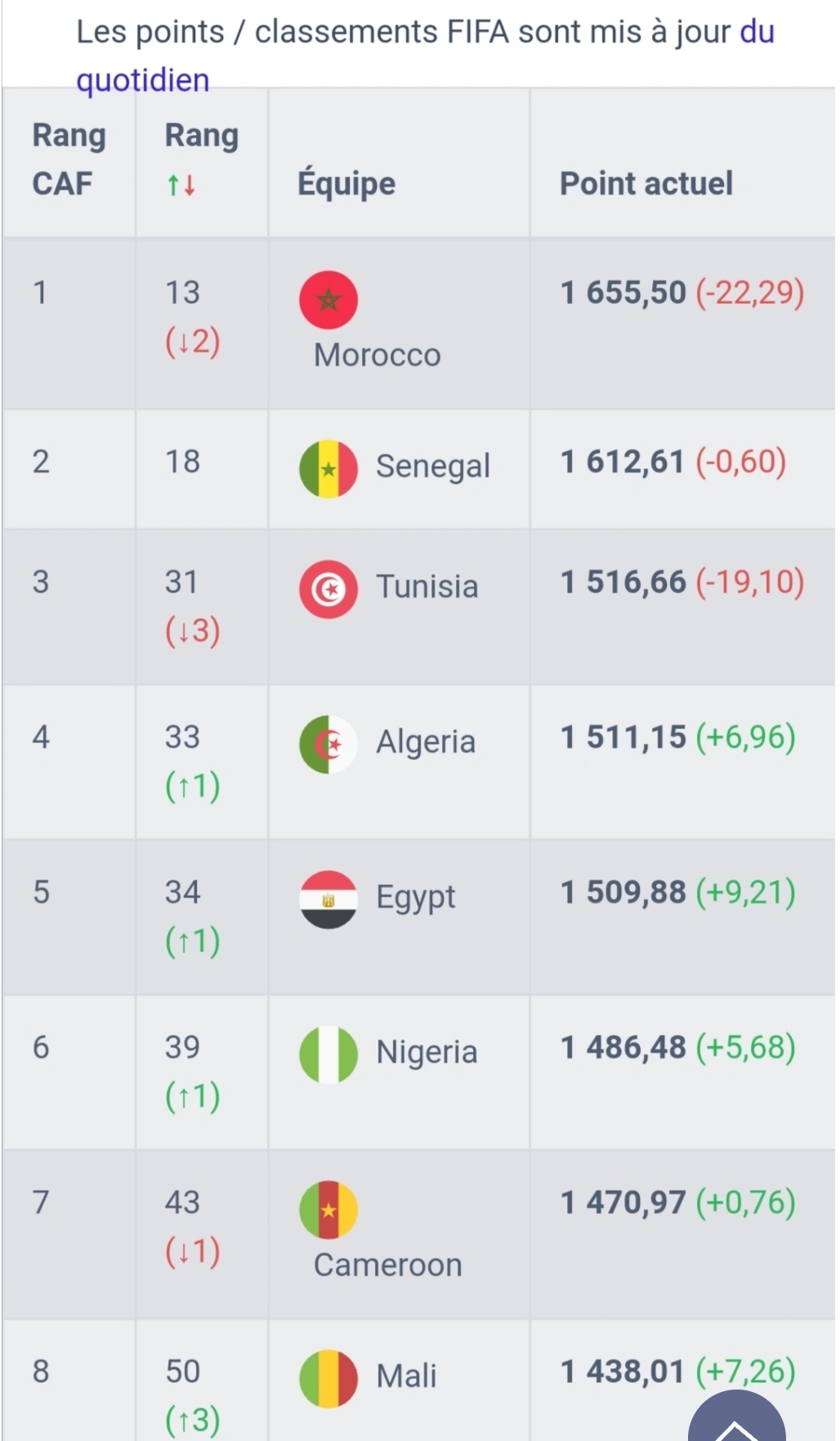Click the Morocco flag icon
Screen dimensions: 840x1441
pos(328,300)
